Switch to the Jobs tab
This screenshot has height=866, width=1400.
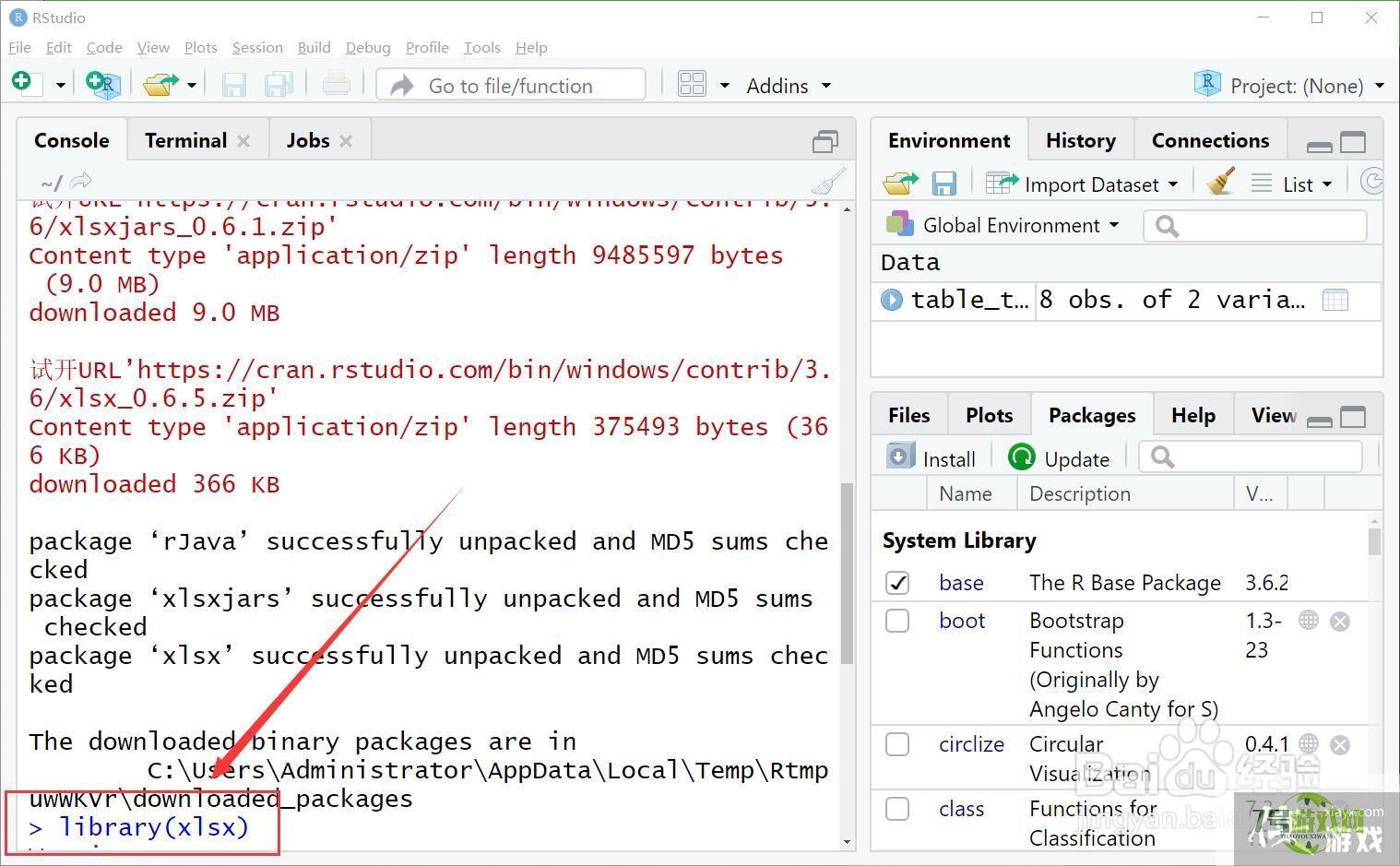click(307, 140)
